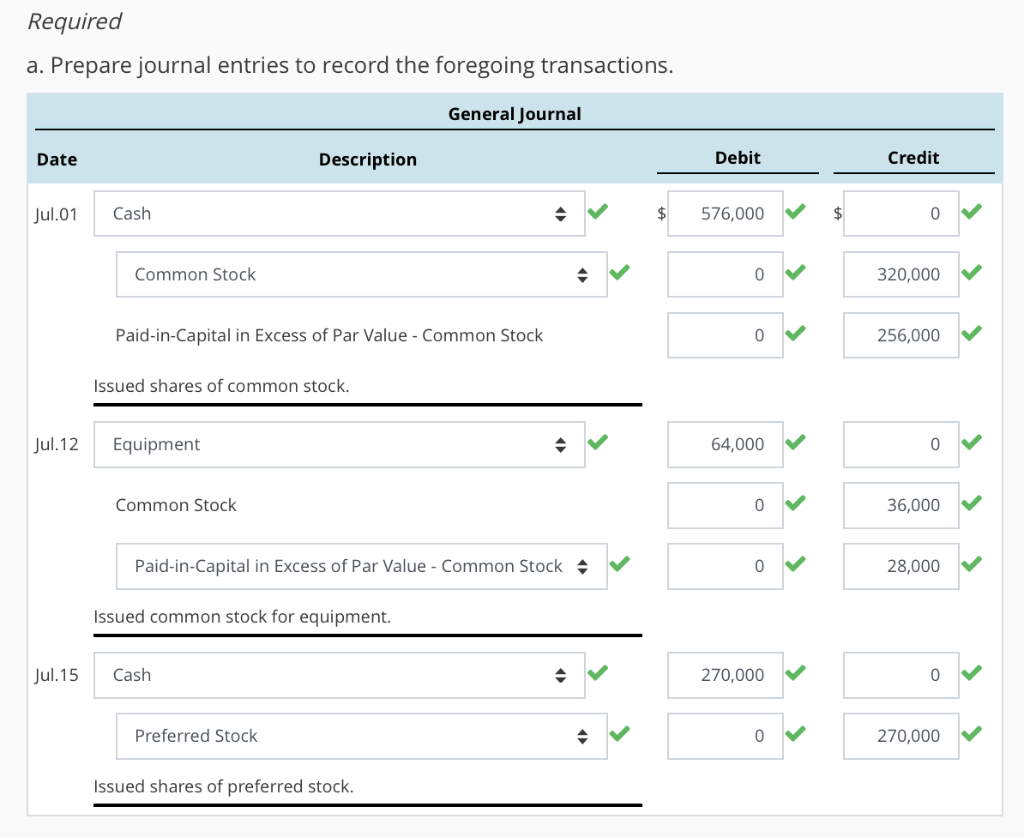Click green checkmark beside Jul.01 Cash dropdown
1024x837 pixels.
click(598, 211)
